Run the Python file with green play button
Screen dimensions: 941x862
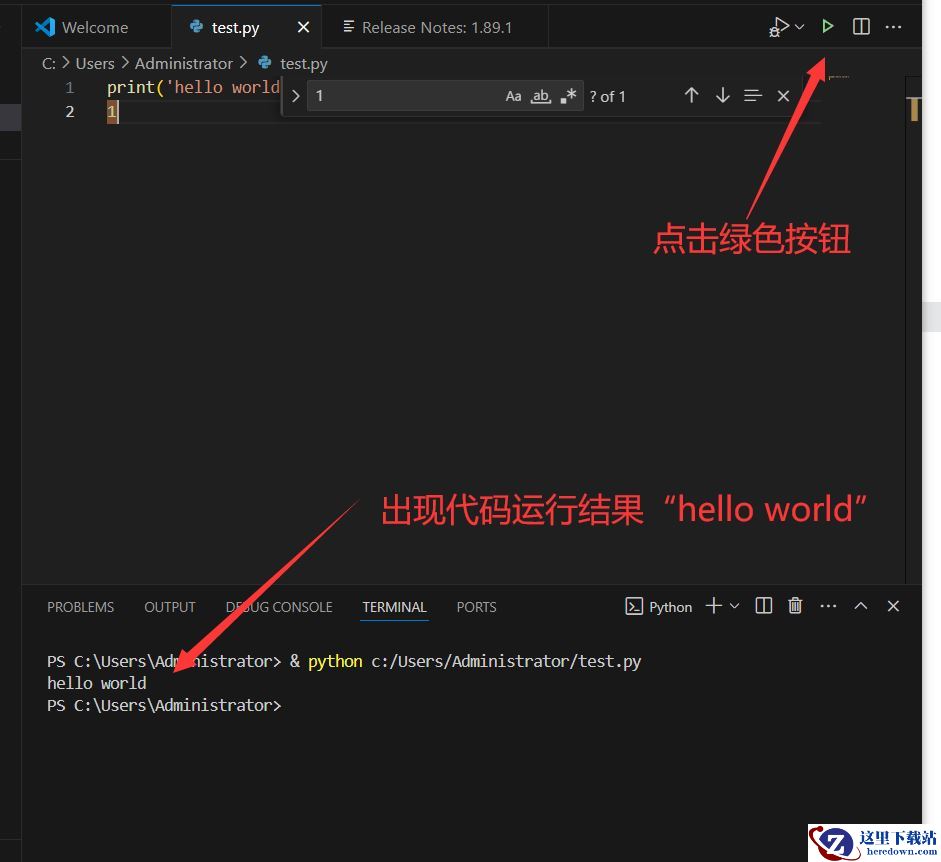click(827, 26)
